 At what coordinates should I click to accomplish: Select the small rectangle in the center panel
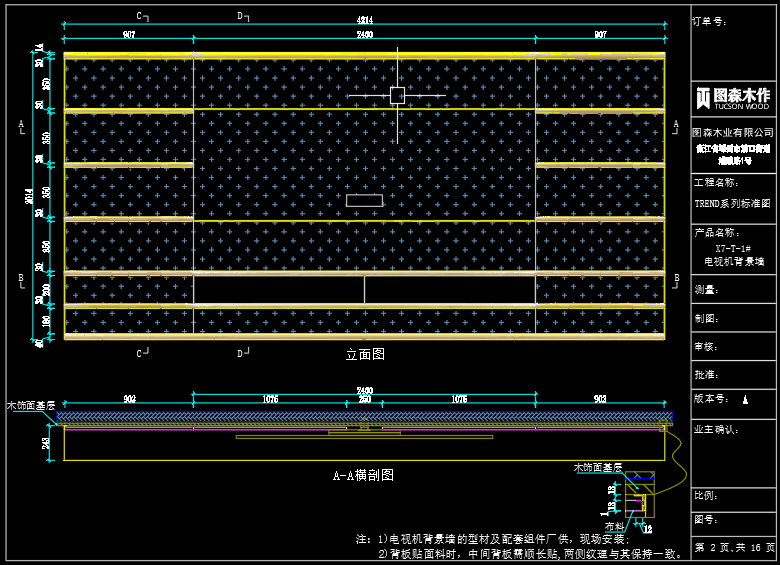pos(364,200)
